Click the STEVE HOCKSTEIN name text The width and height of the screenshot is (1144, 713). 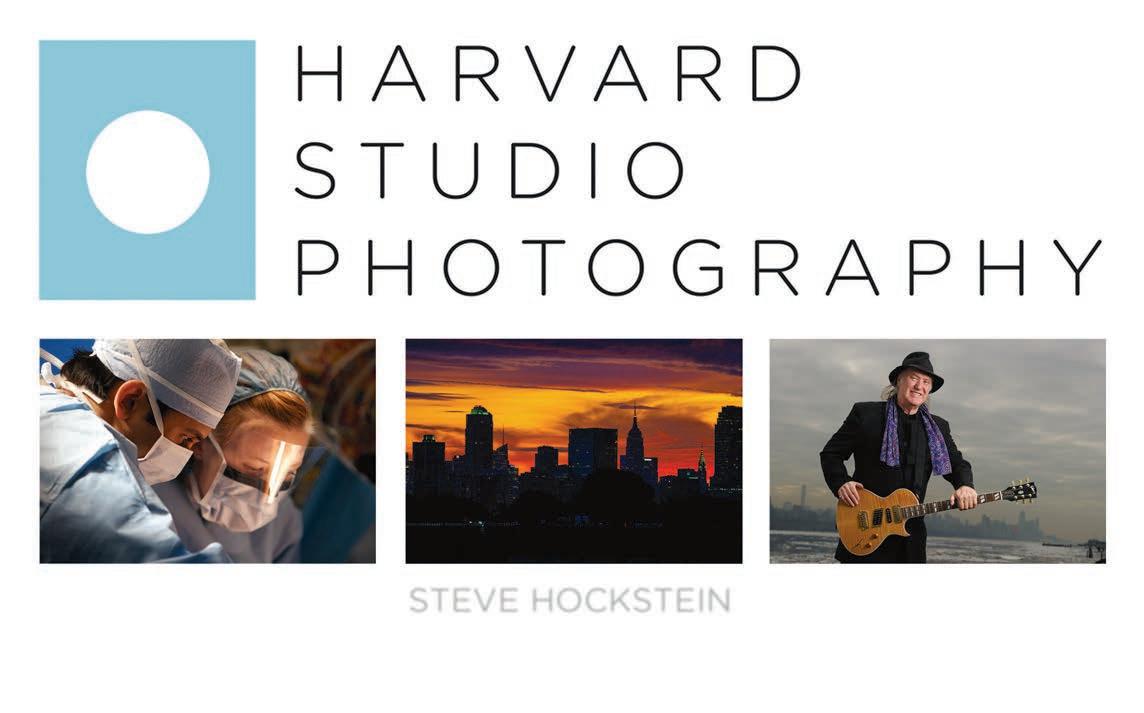(x=570, y=601)
